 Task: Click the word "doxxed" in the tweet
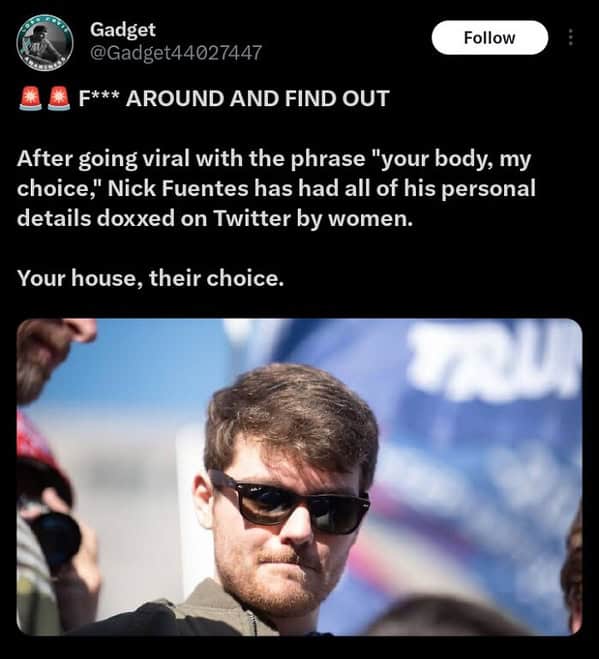click(136, 218)
